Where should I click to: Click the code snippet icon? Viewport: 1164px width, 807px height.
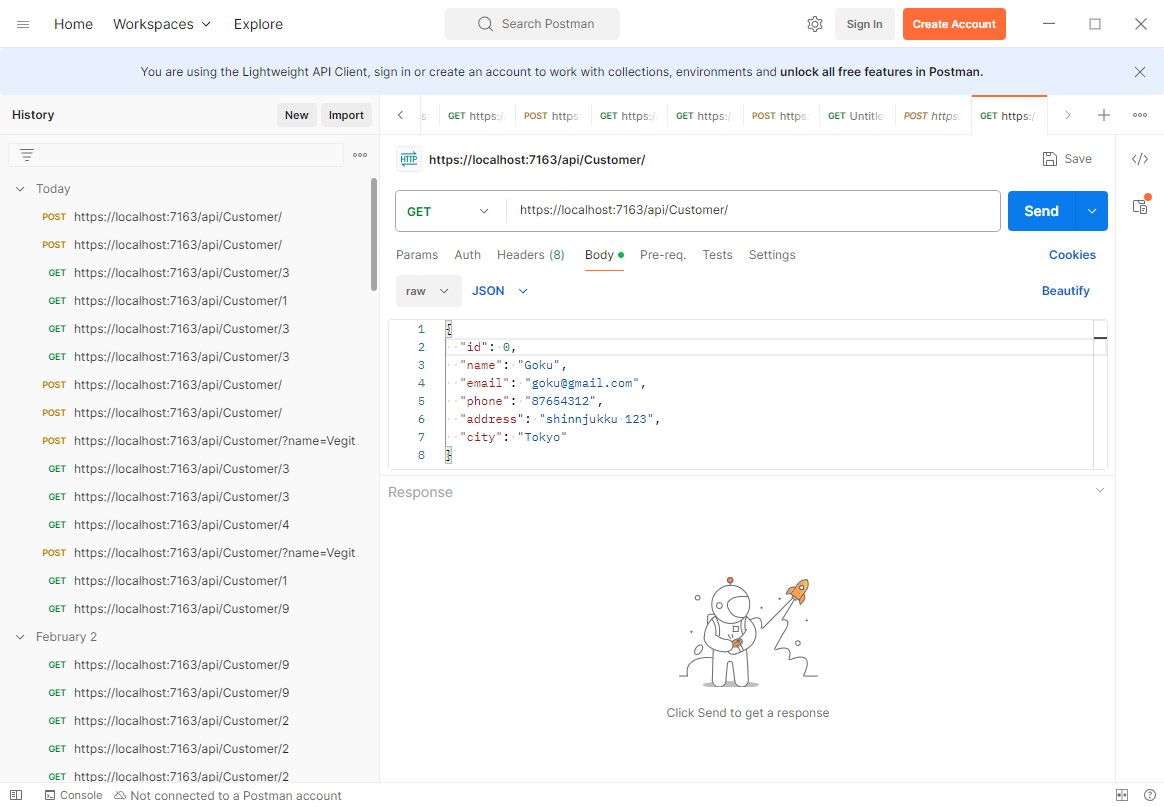click(x=1139, y=159)
